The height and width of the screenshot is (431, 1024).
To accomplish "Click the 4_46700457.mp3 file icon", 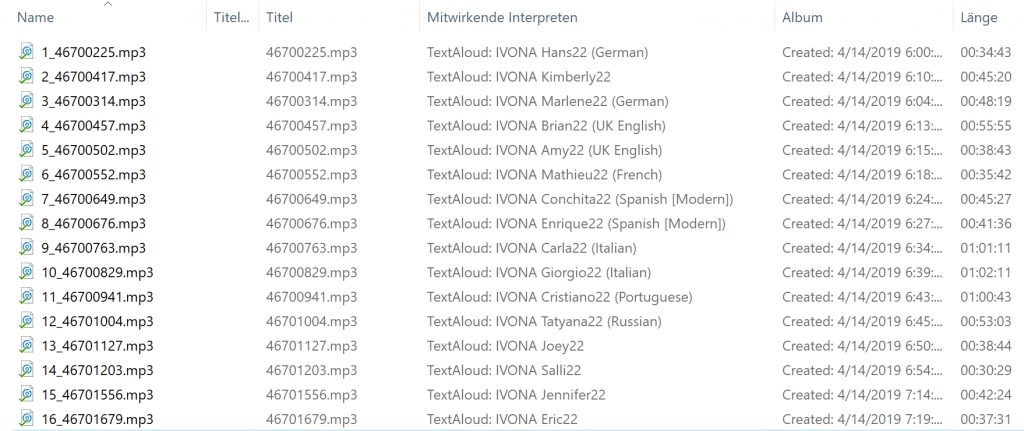I will click(x=26, y=125).
